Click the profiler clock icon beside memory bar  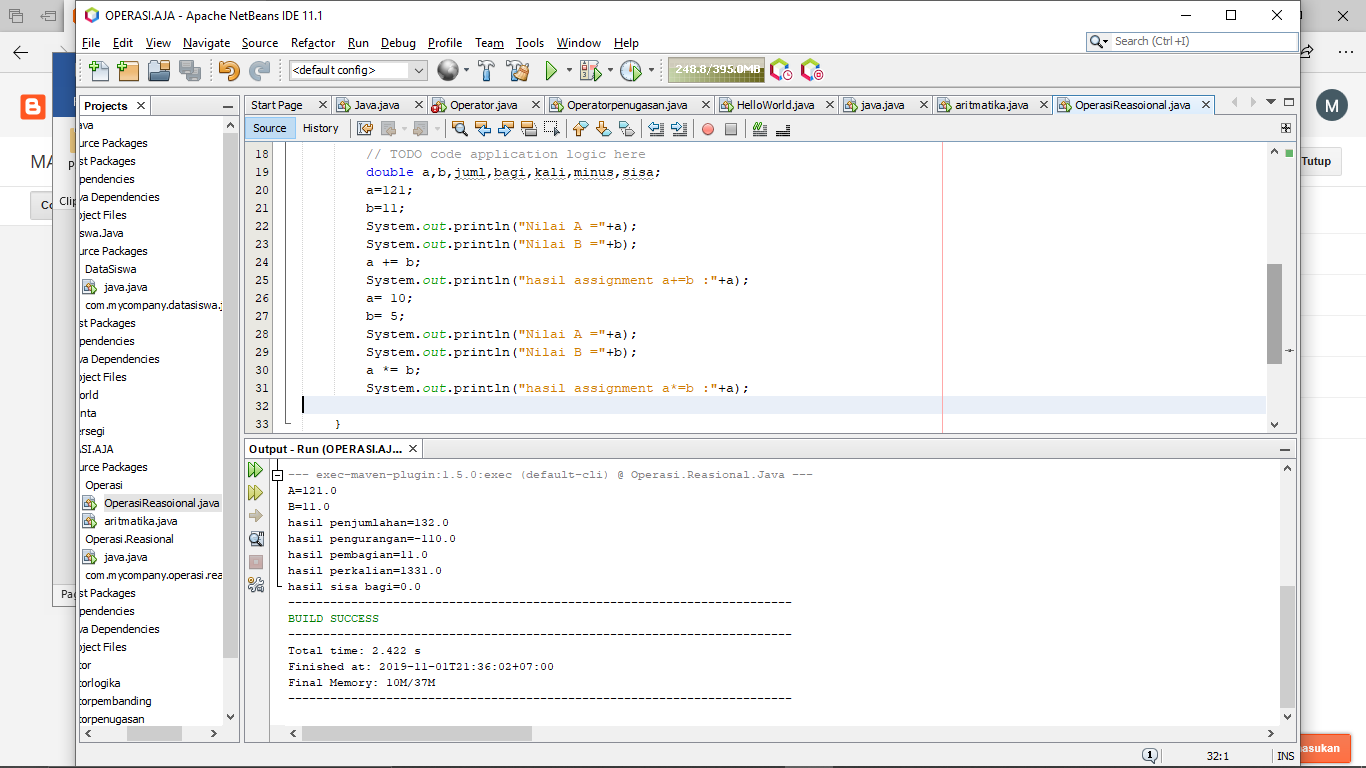point(780,70)
